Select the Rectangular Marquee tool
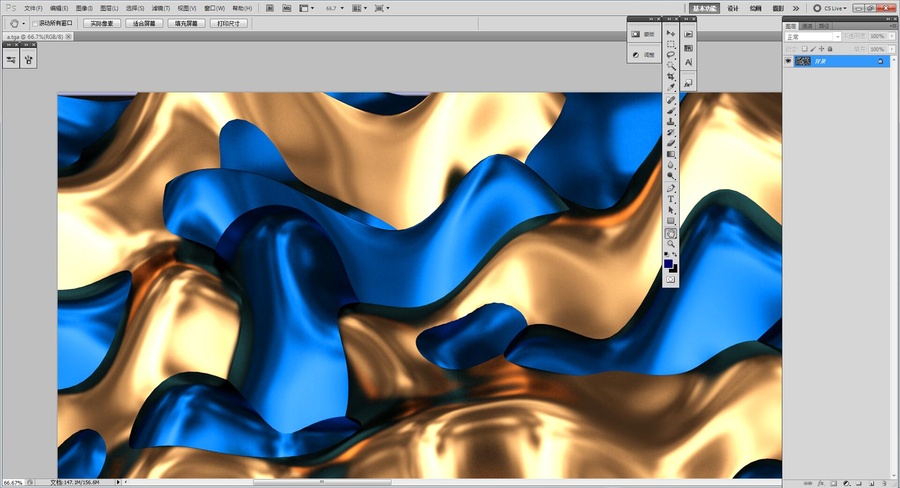 point(670,44)
